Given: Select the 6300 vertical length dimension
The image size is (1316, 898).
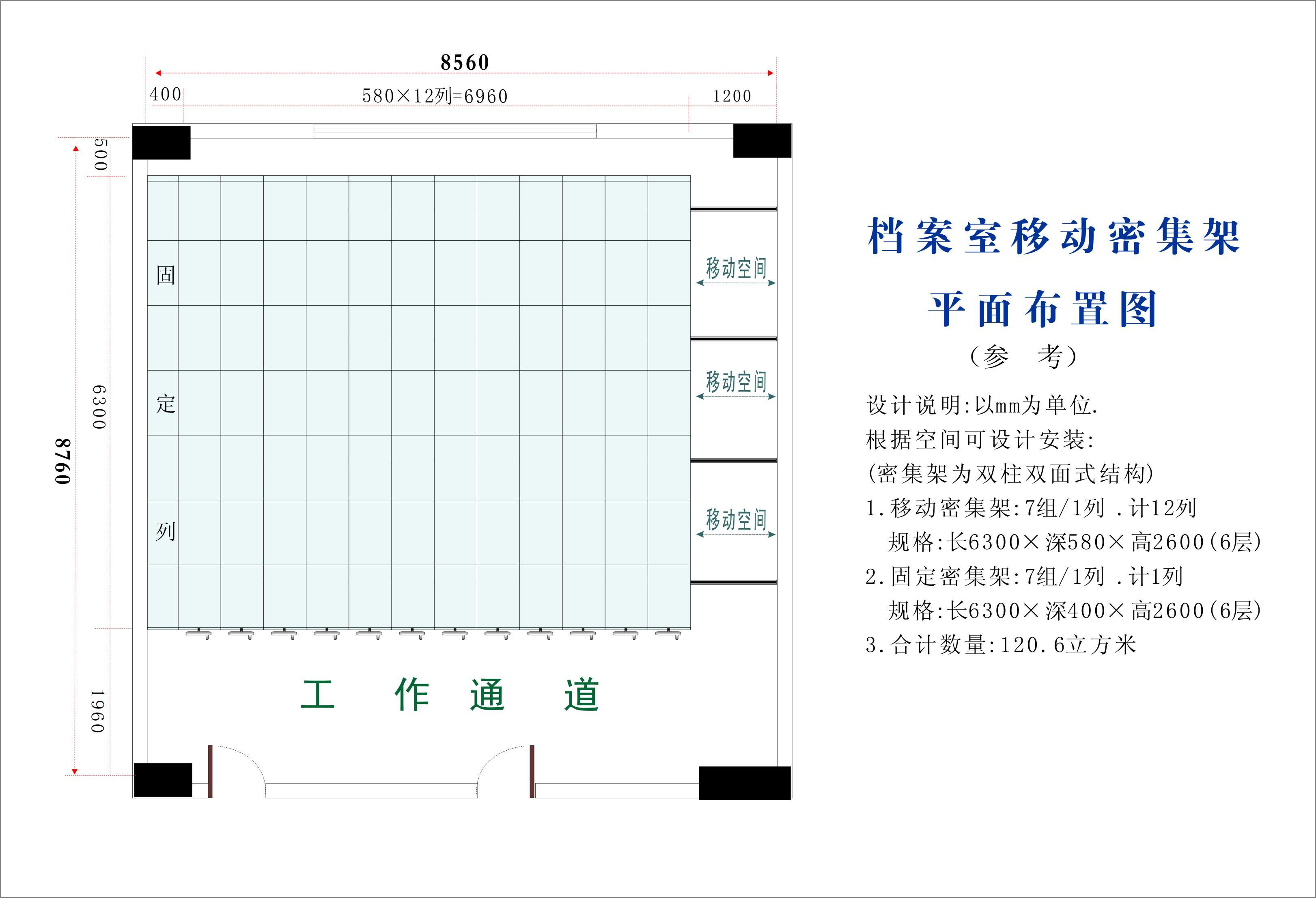Looking at the screenshot, I should [99, 407].
